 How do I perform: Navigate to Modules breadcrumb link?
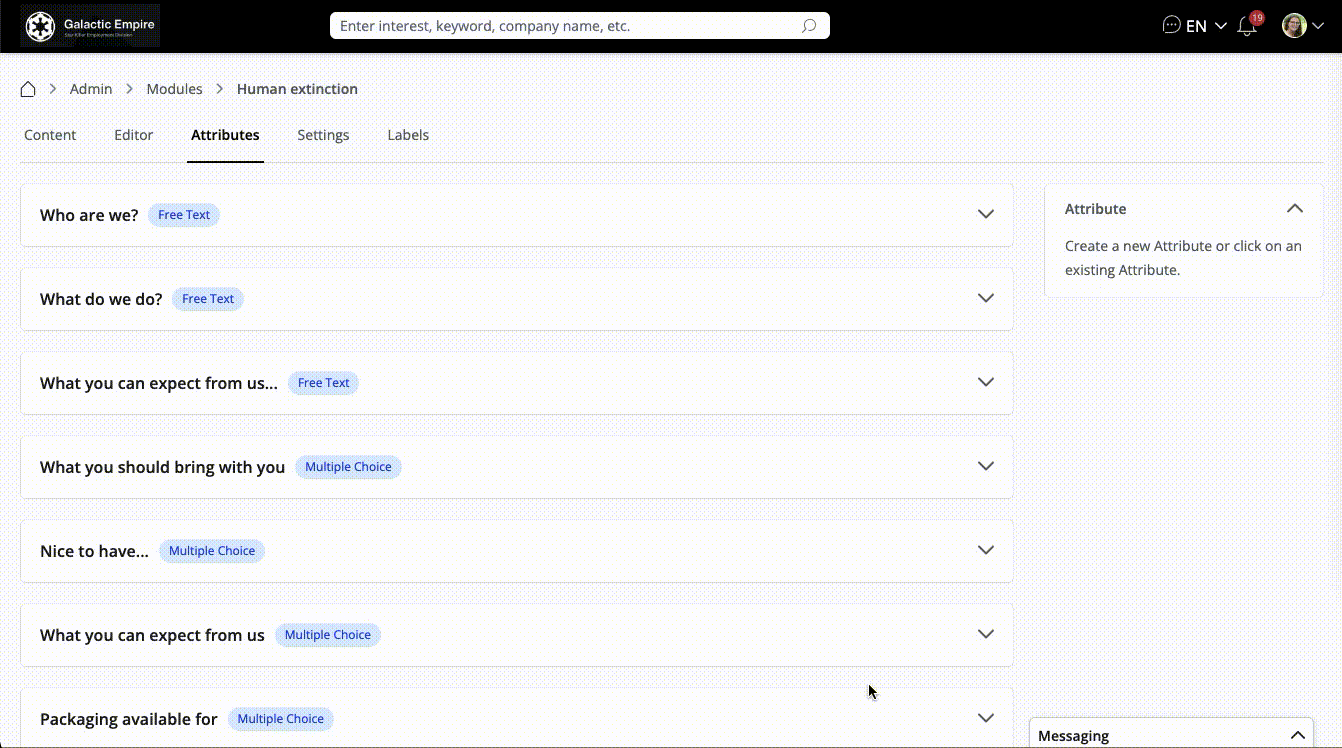[174, 89]
